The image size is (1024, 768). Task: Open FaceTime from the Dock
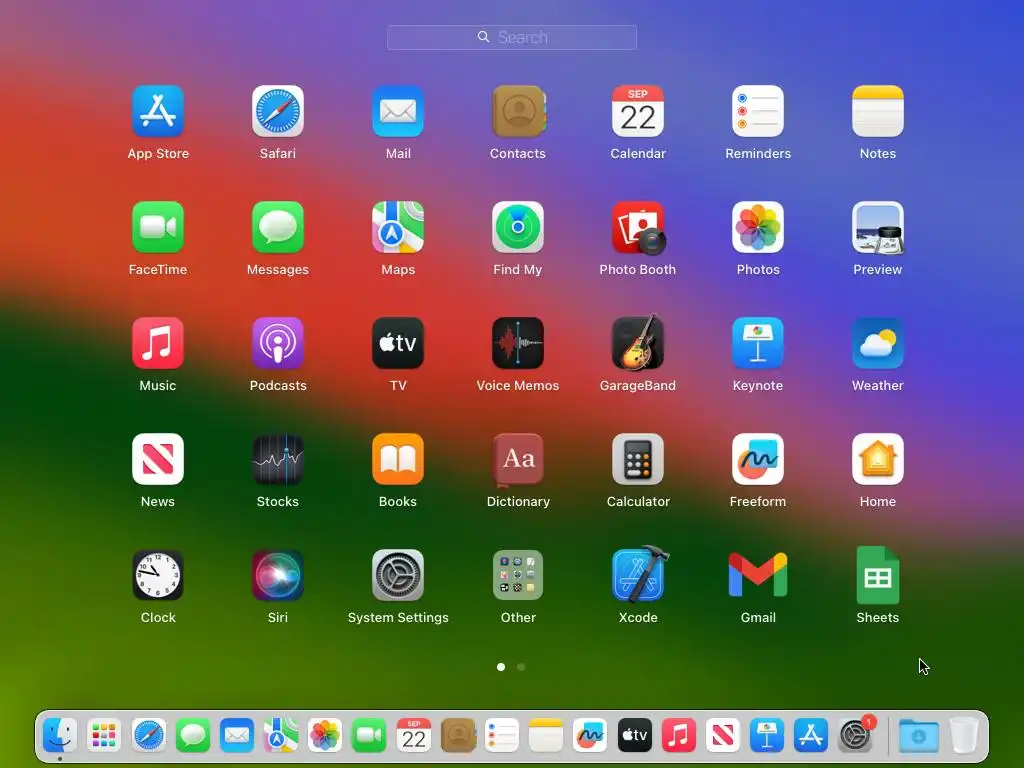369,735
